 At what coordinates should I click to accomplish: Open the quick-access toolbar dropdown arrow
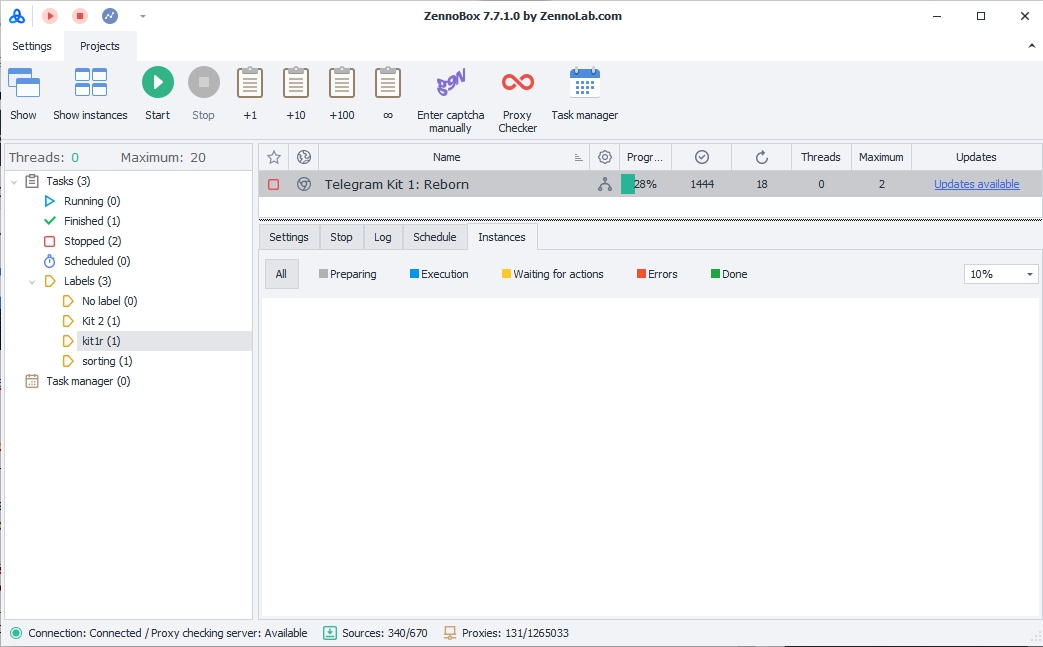142,16
